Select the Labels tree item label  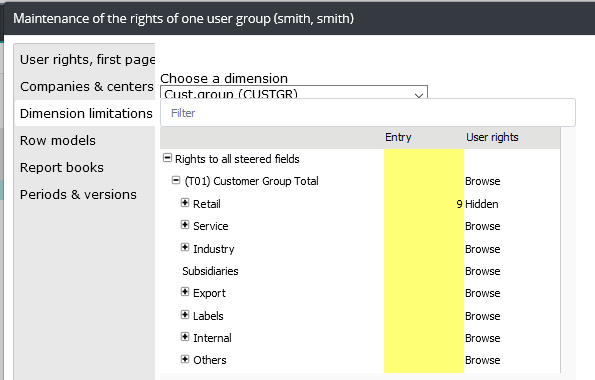208,316
